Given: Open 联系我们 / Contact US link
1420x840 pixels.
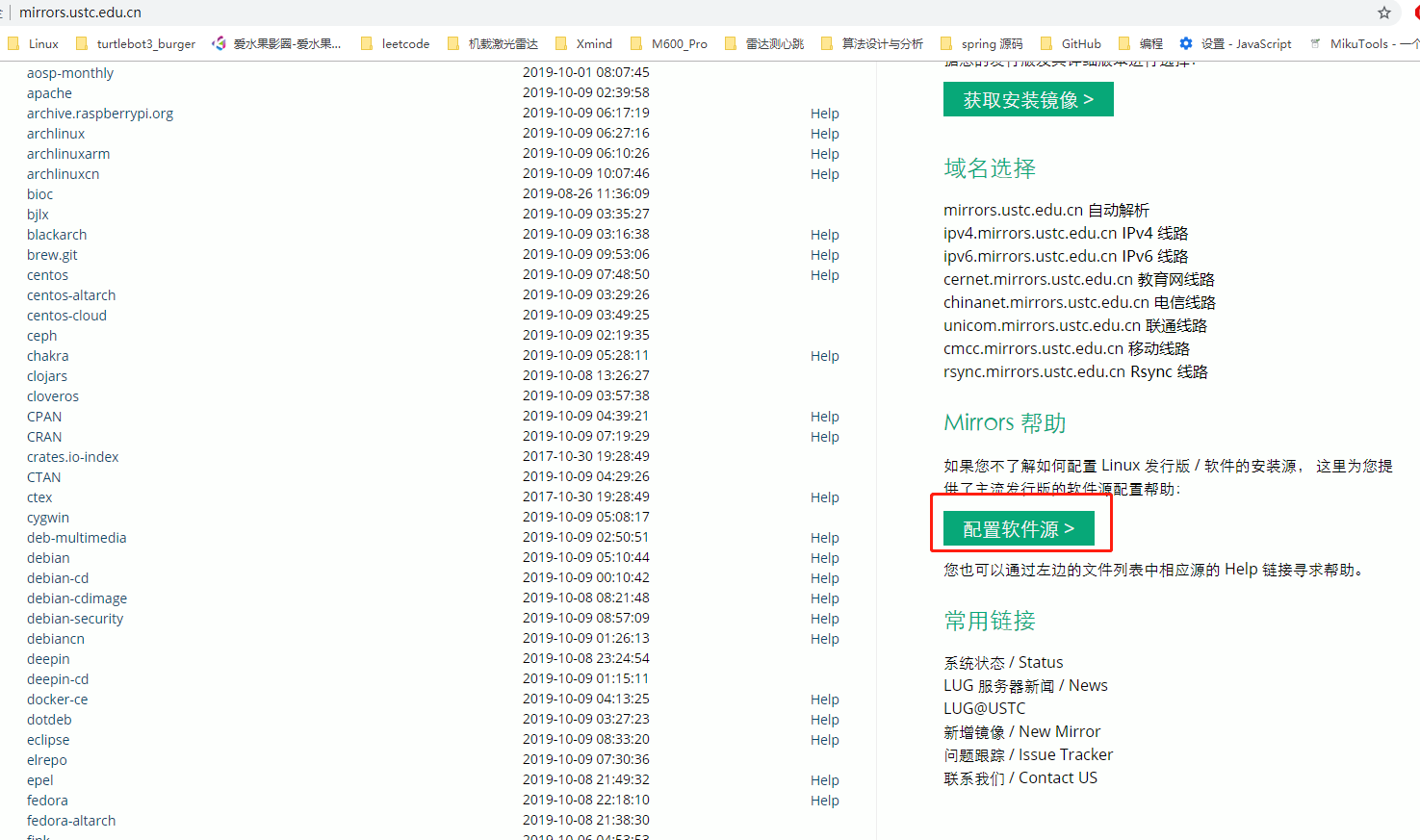Looking at the screenshot, I should point(1020,777).
